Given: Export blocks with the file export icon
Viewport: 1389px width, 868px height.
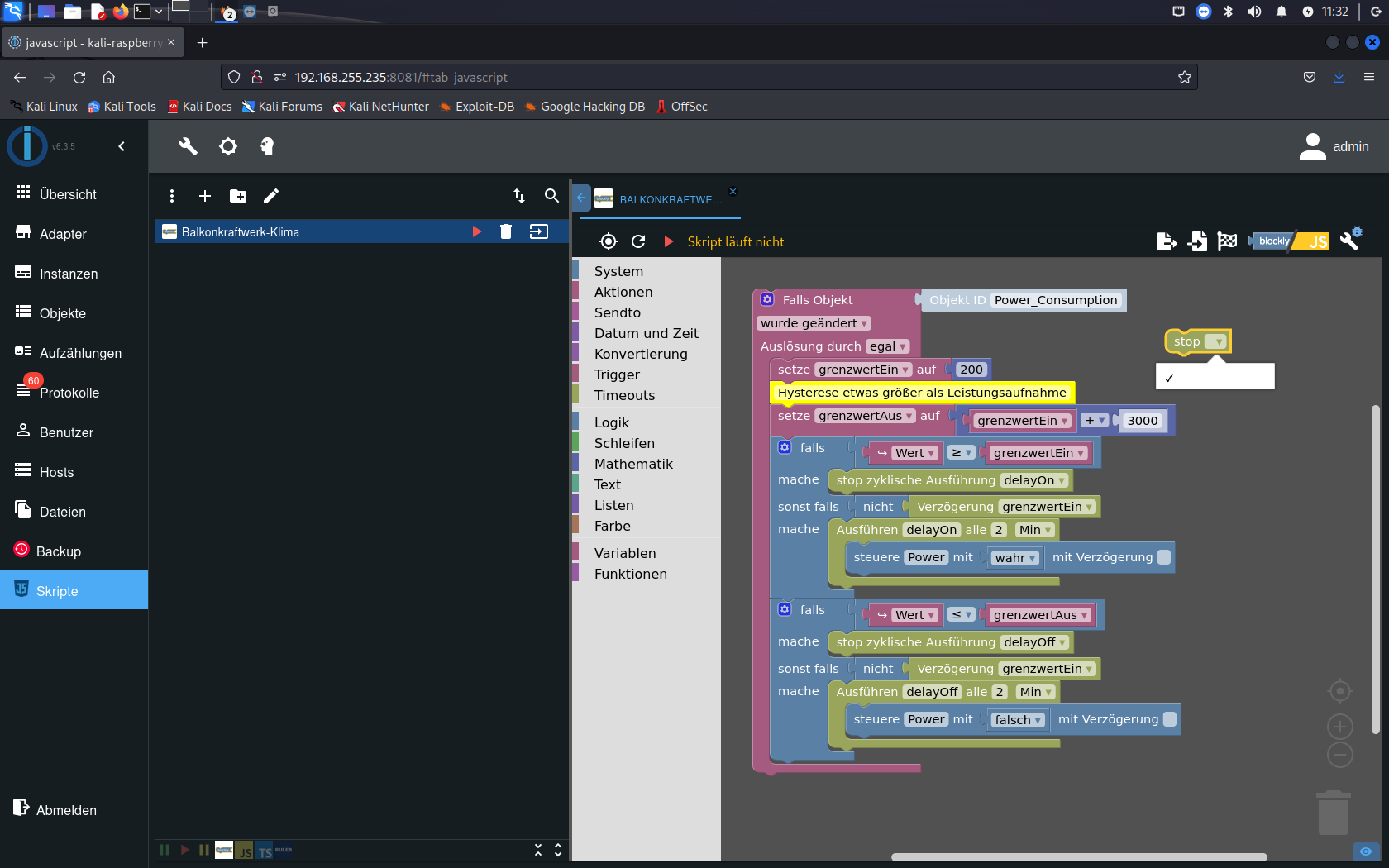Looking at the screenshot, I should pos(1167,241).
